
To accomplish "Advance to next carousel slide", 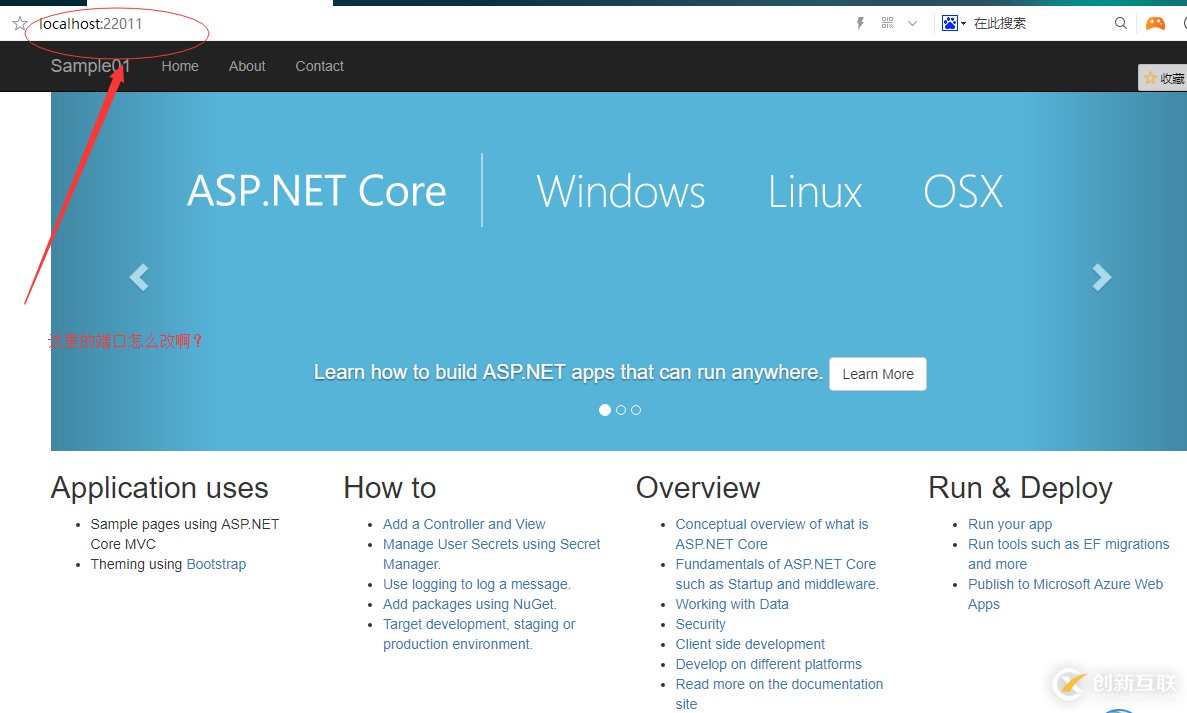I will click(1101, 277).
